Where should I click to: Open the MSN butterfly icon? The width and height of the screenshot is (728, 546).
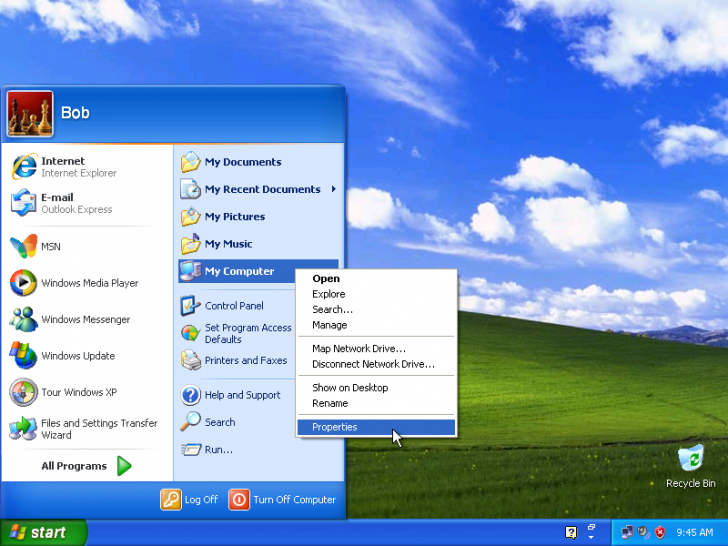click(x=23, y=246)
